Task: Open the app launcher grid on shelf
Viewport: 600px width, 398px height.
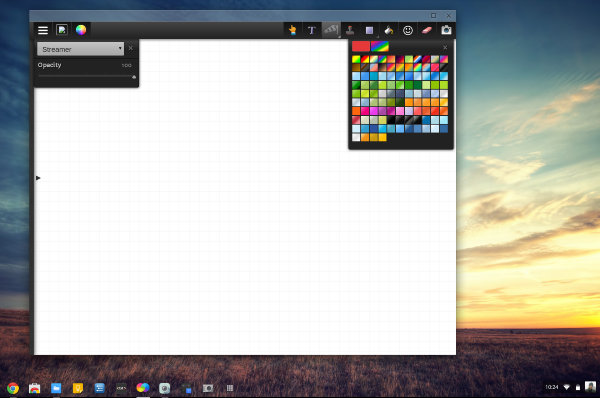Action: [230, 388]
